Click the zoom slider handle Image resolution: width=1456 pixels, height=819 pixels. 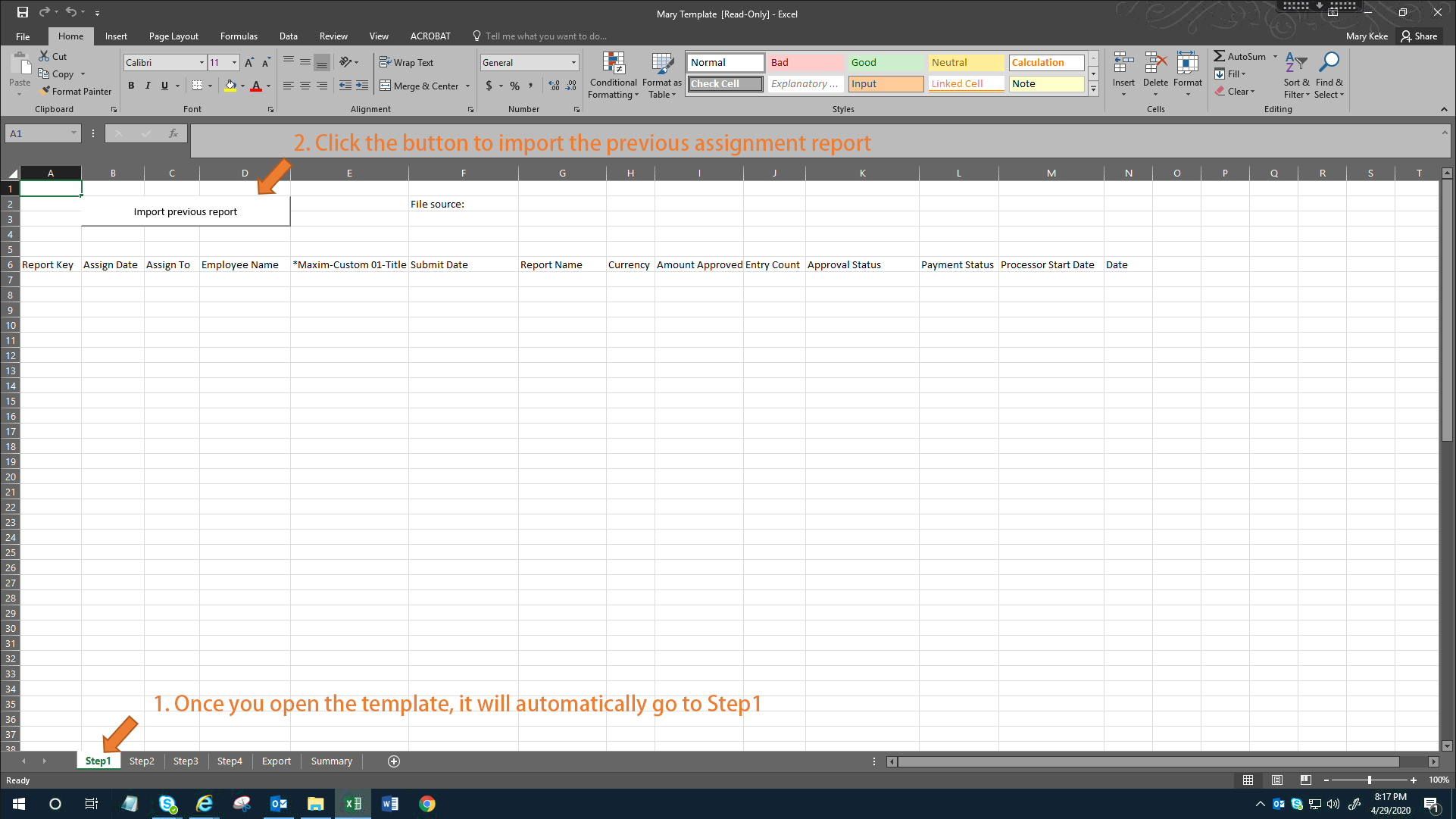tap(1369, 780)
